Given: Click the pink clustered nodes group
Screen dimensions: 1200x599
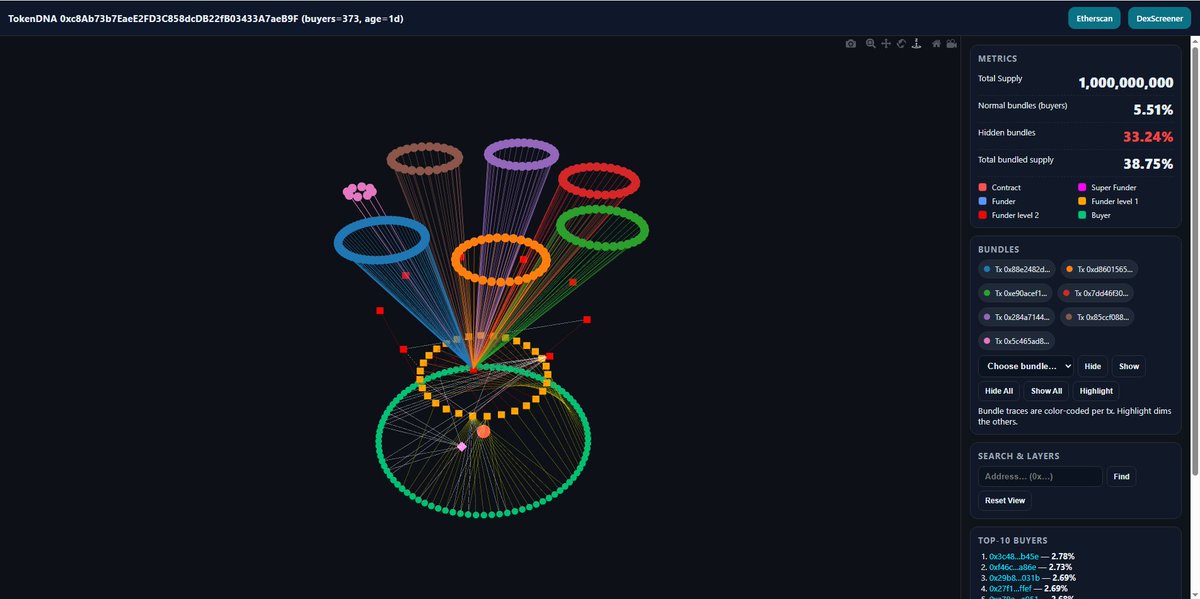Looking at the screenshot, I should [x=359, y=191].
